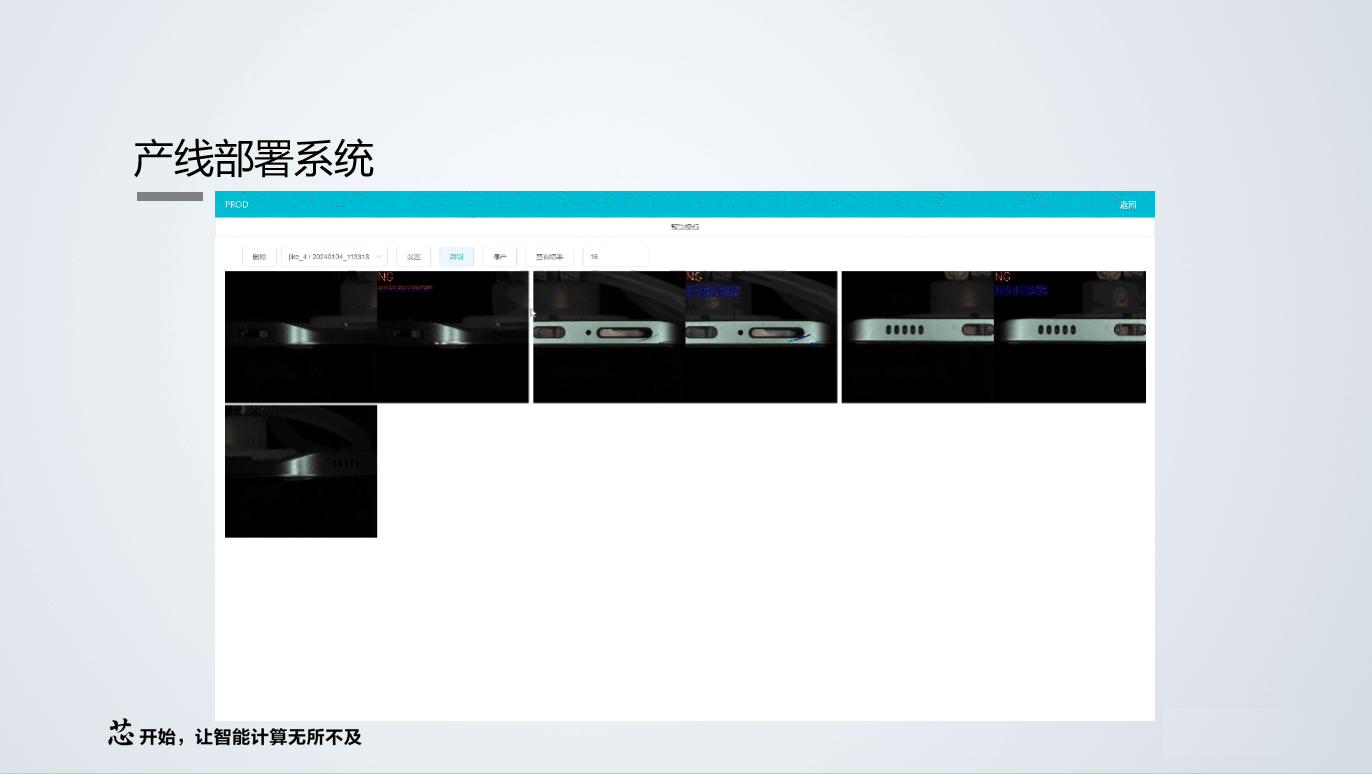Open the first NG inspection image thumbnail
The image size is (1372, 774).
(377, 336)
